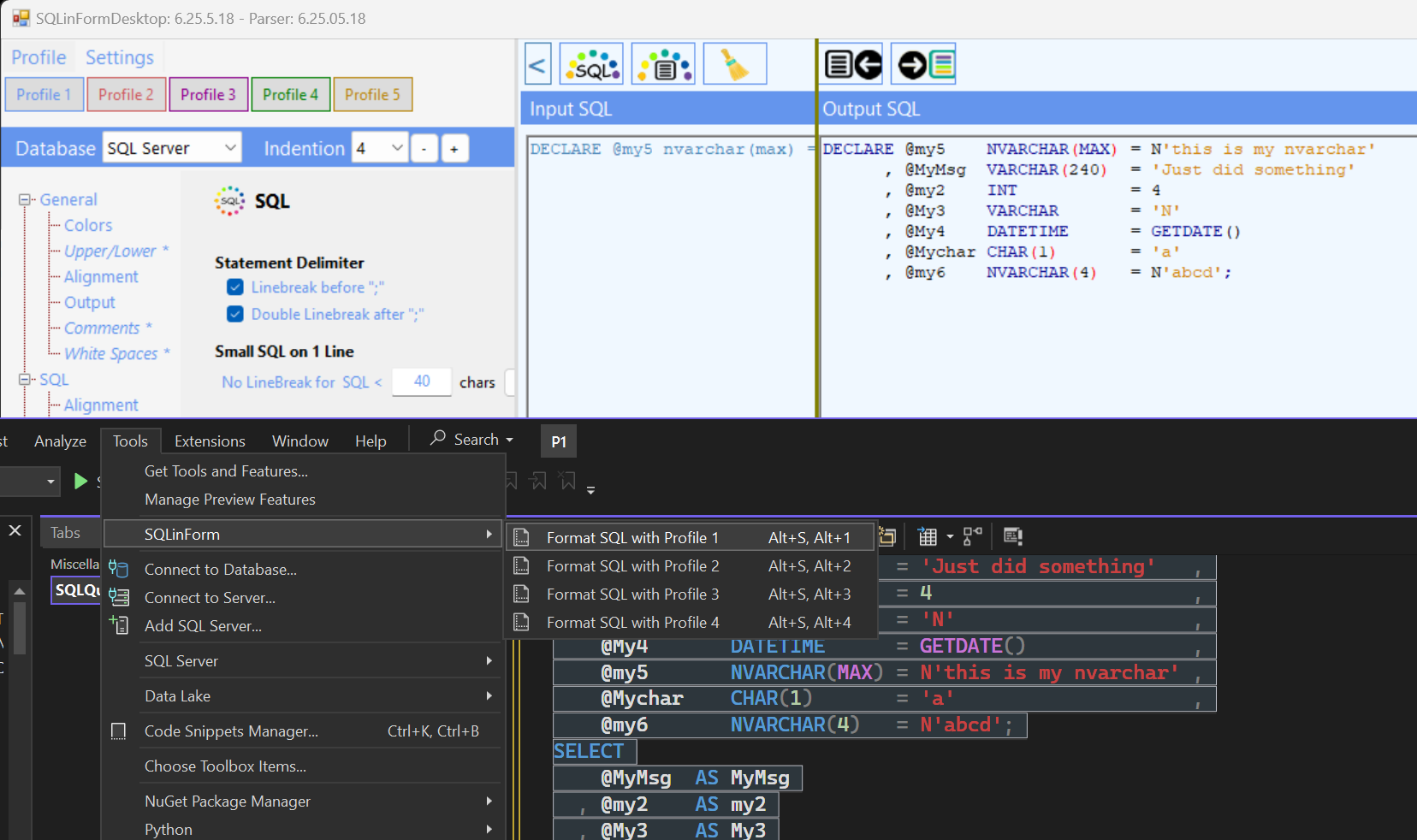Viewport: 1417px width, 840px height.
Task: Choose Format SQL with Profile 1
Action: tap(691, 537)
